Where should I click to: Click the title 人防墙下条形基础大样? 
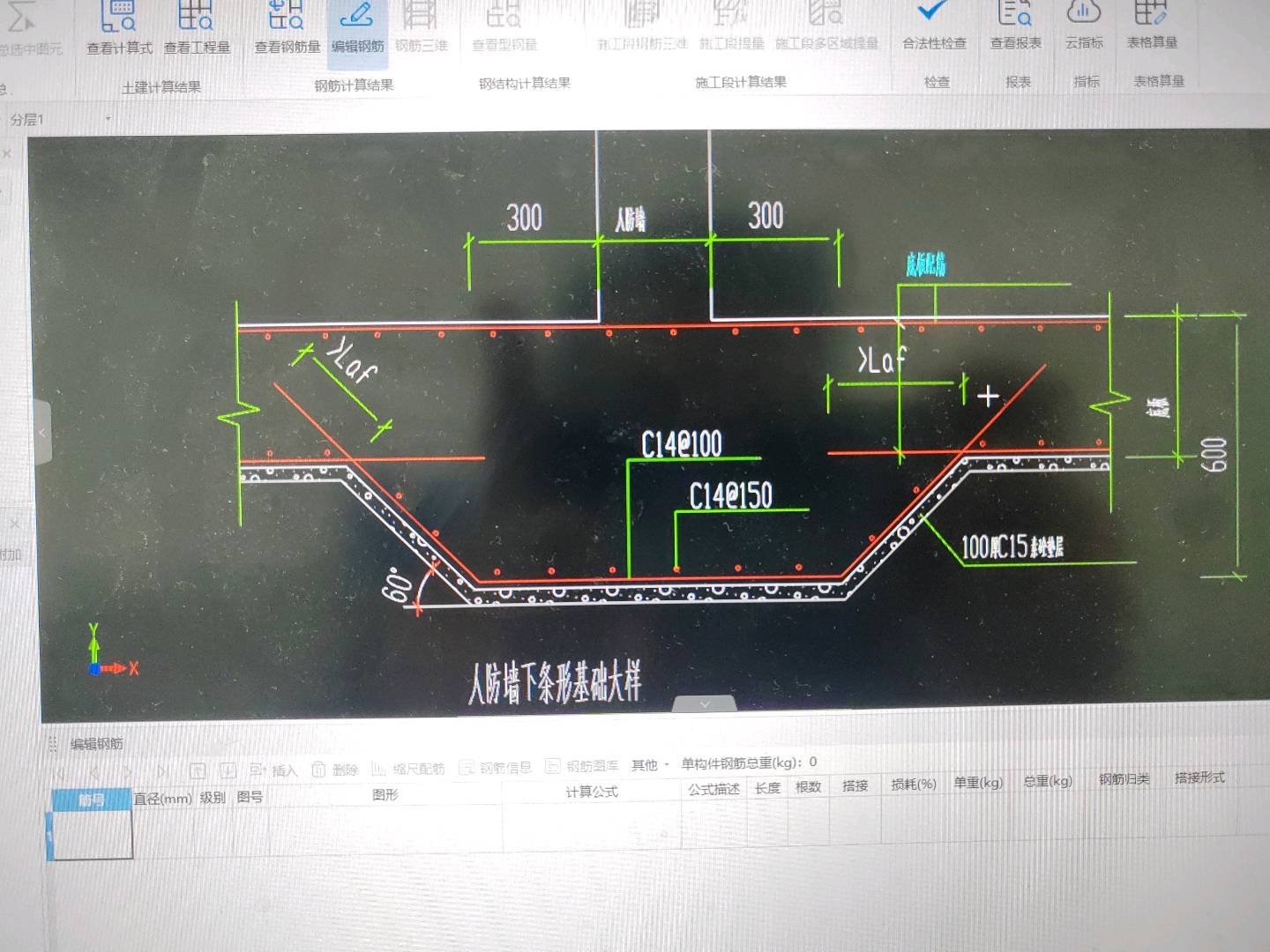pos(554,683)
